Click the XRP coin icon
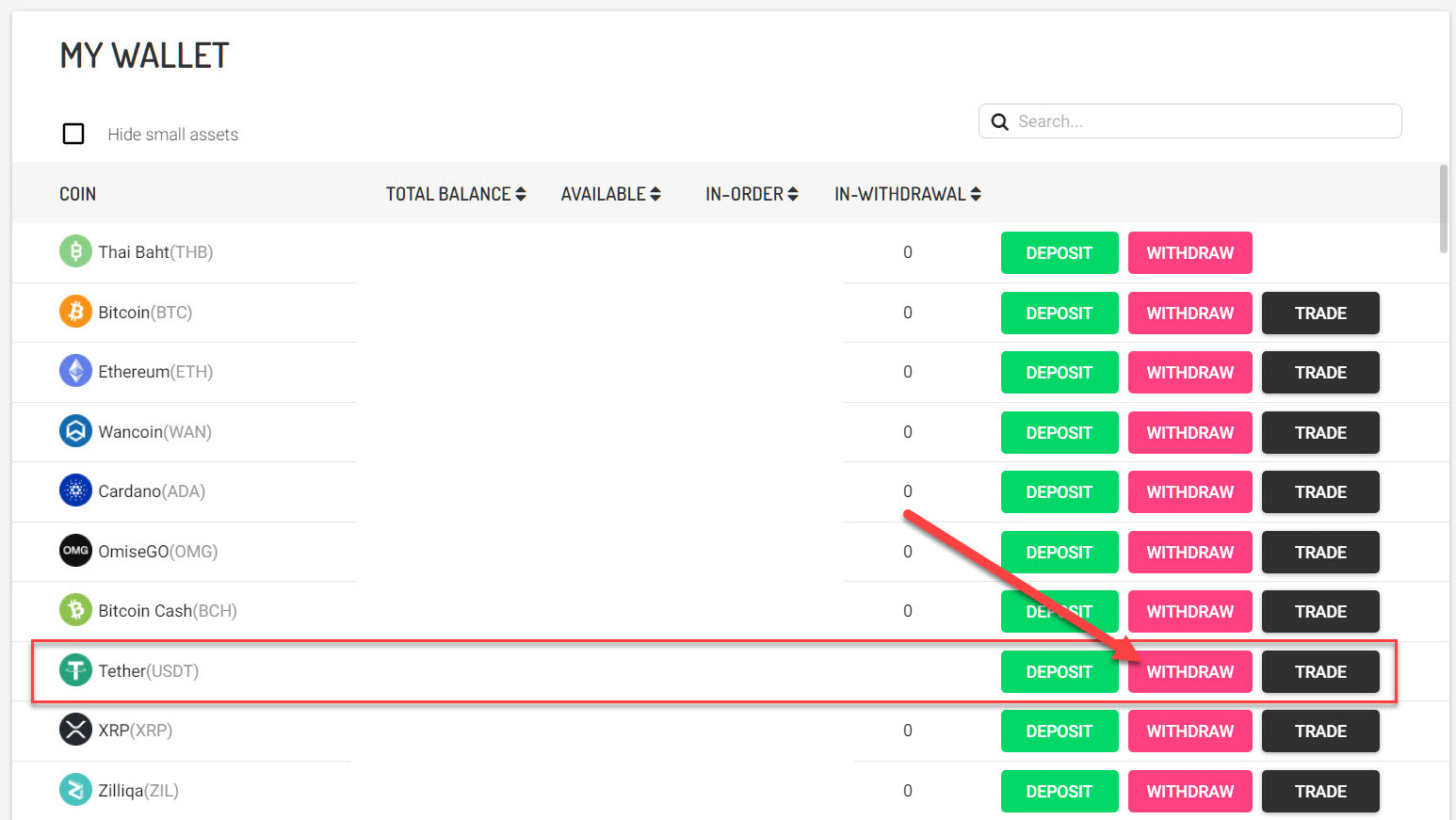1456x820 pixels. coord(75,730)
